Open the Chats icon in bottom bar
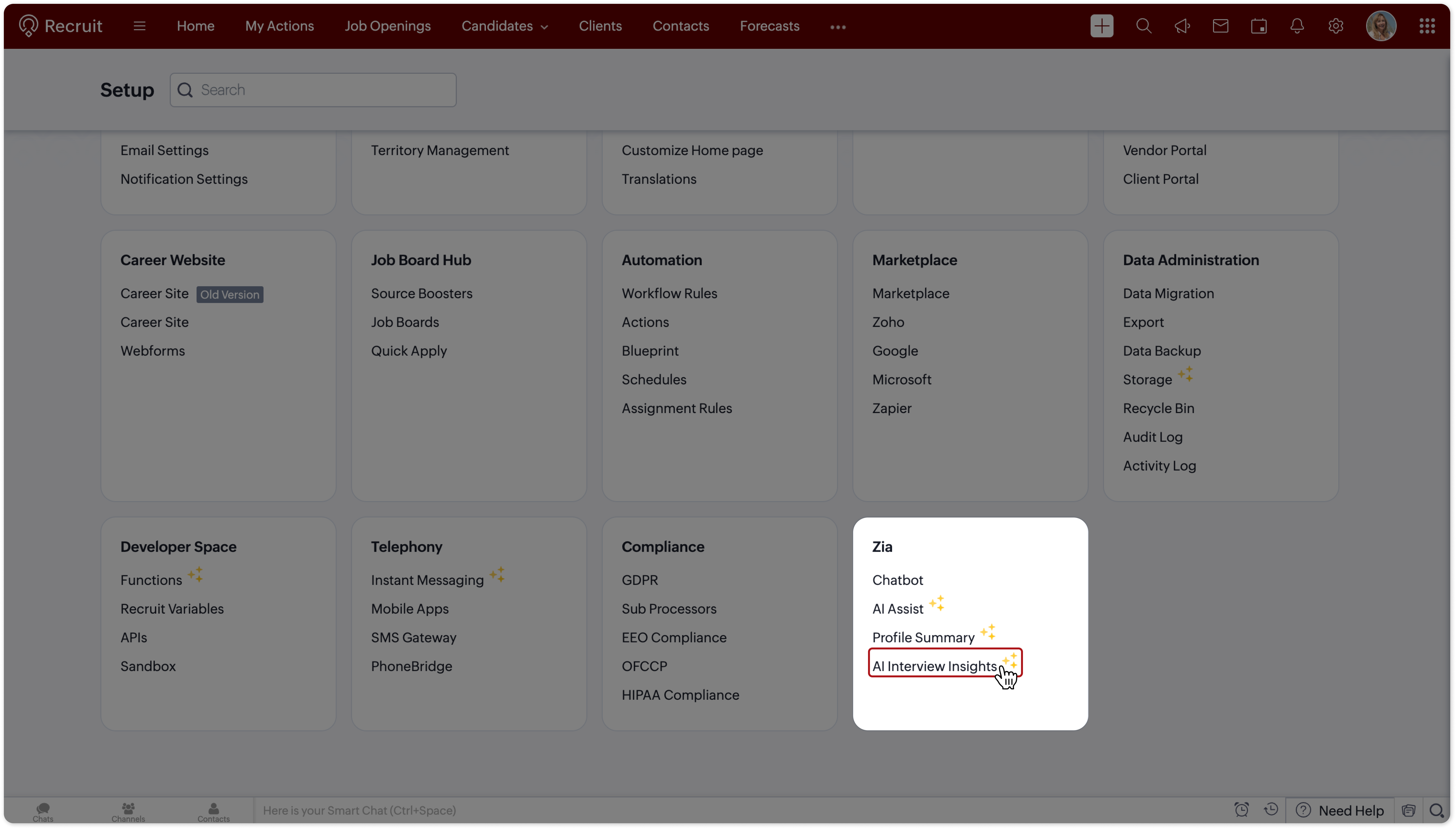 pyautogui.click(x=43, y=811)
